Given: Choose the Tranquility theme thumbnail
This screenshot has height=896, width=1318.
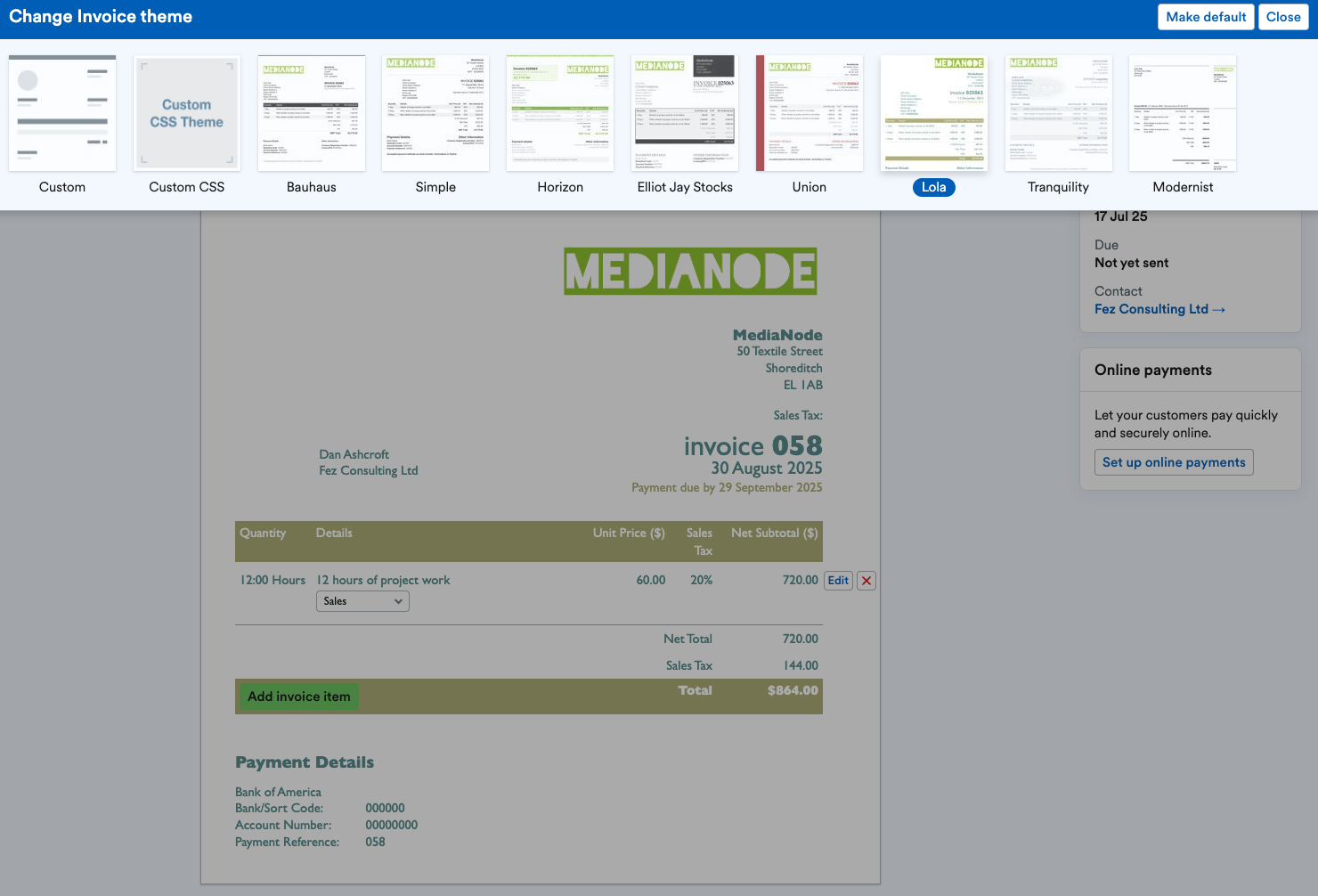Looking at the screenshot, I should click(x=1059, y=113).
